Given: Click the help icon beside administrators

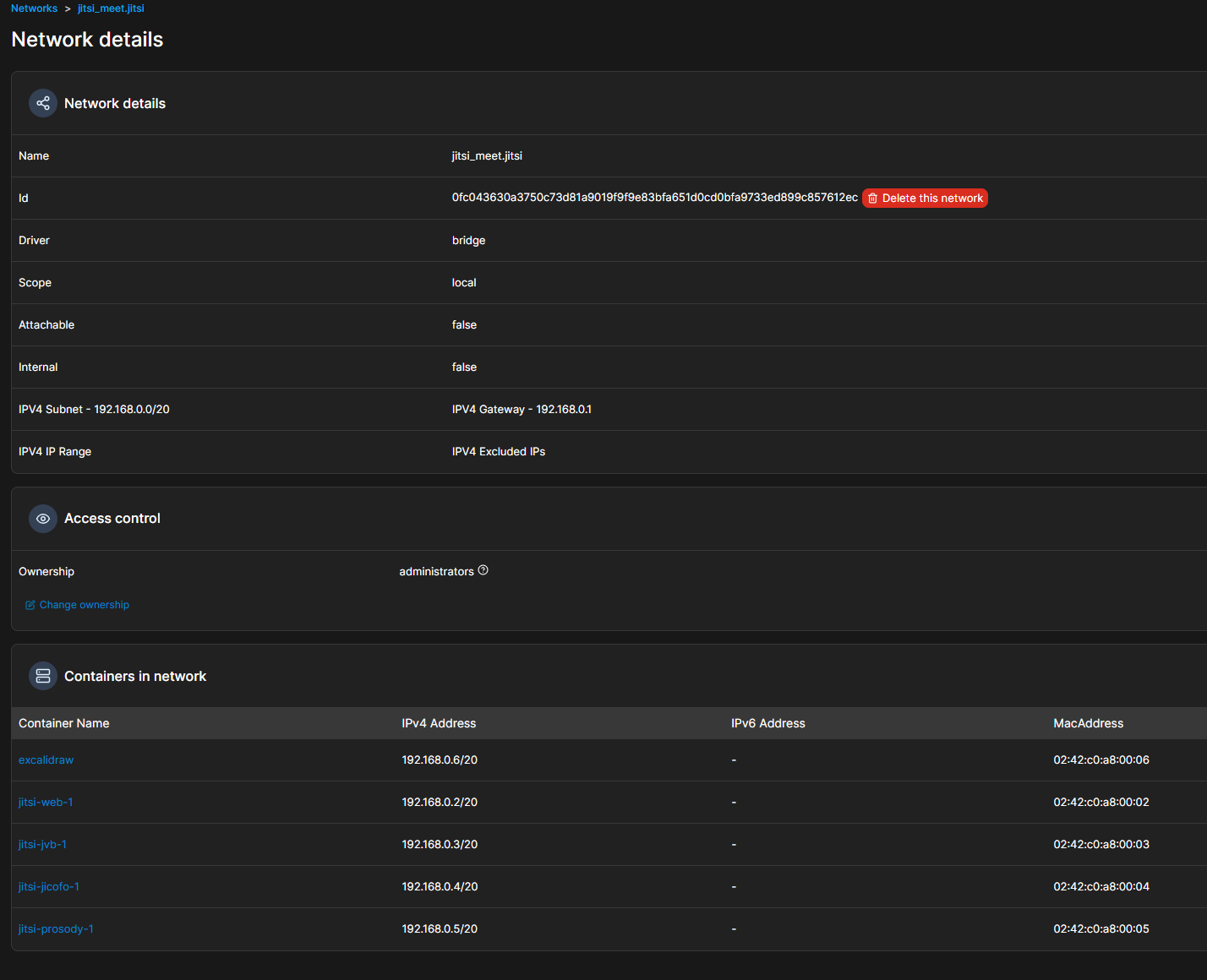Looking at the screenshot, I should point(483,570).
